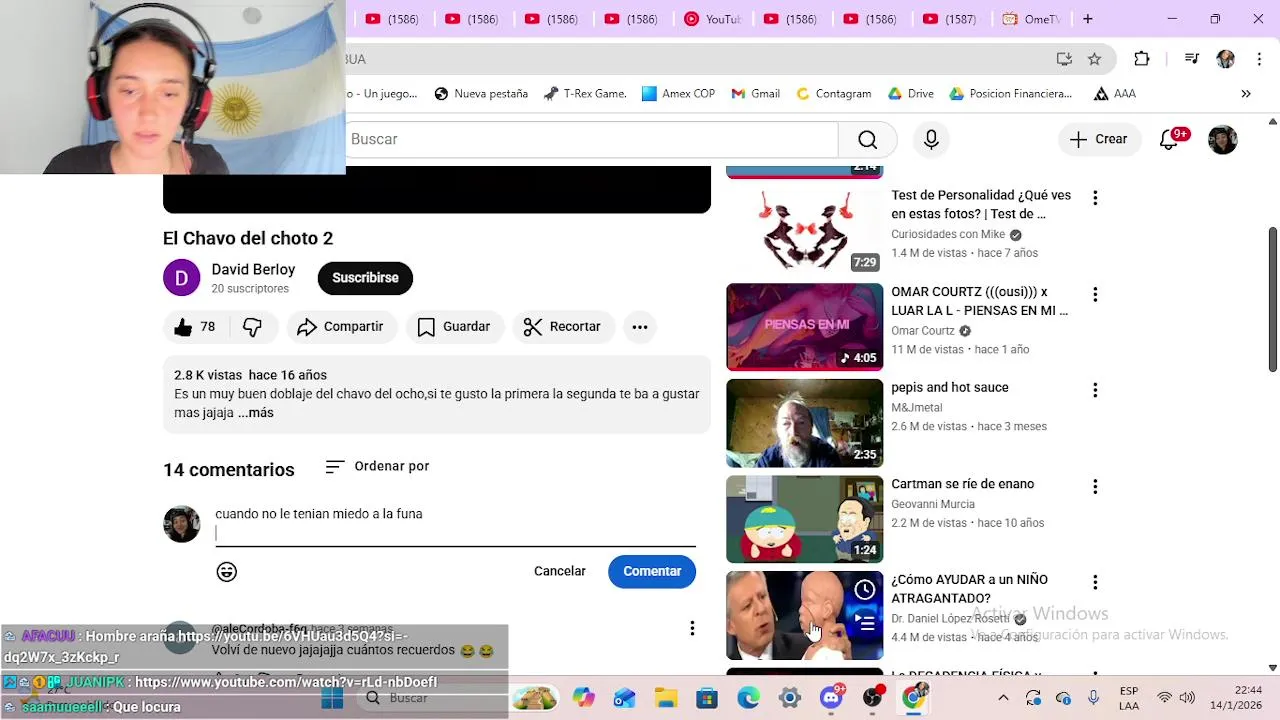Show hidden system tray icons chevron
The height and width of the screenshot is (720, 1280).
click(x=1003, y=698)
